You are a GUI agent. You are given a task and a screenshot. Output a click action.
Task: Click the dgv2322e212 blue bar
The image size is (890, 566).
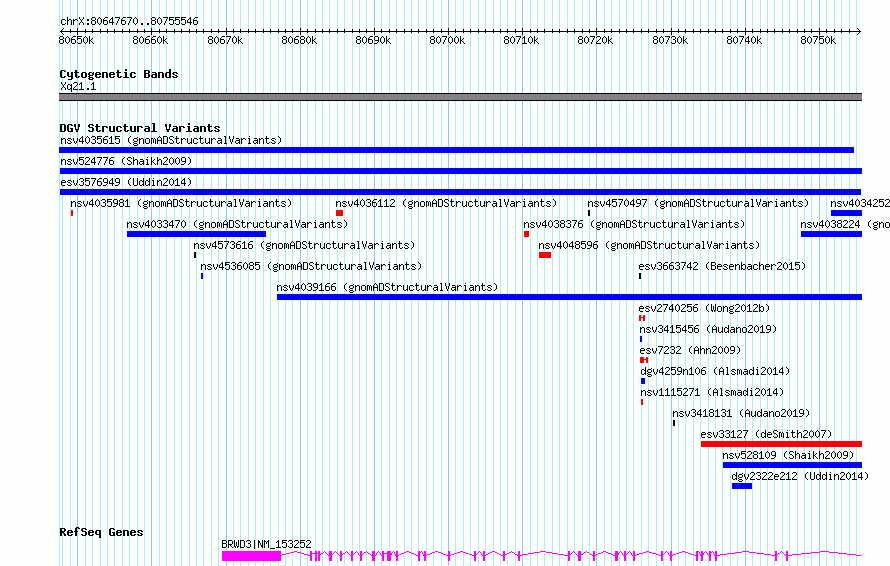click(x=742, y=486)
